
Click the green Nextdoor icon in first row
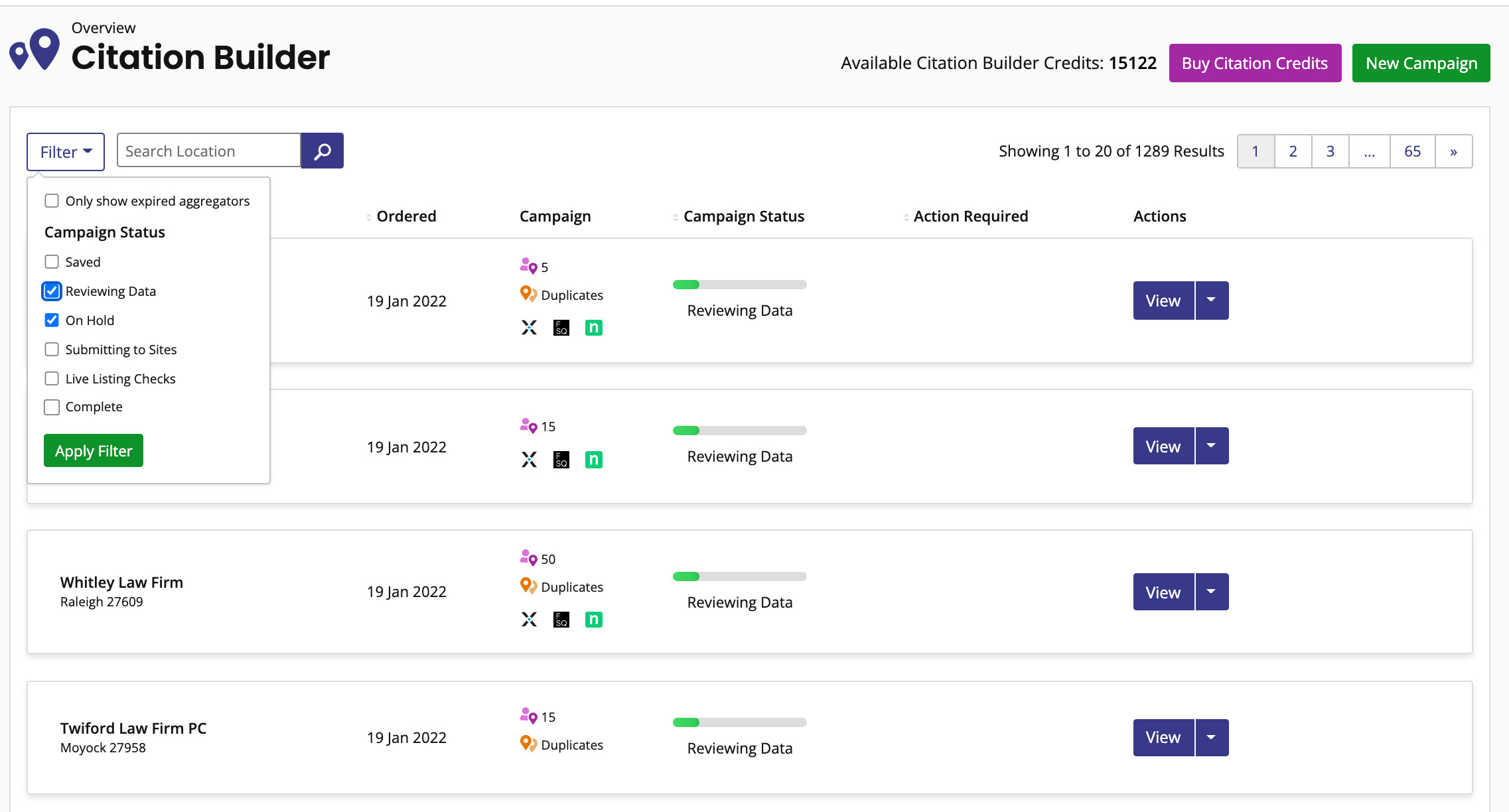[x=594, y=327]
